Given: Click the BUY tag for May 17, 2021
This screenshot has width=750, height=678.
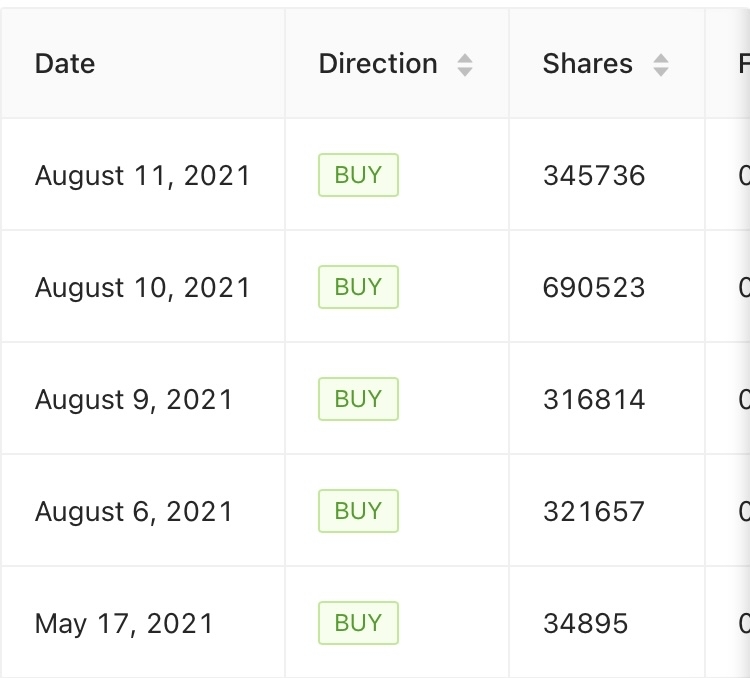Looking at the screenshot, I should pos(358,623).
